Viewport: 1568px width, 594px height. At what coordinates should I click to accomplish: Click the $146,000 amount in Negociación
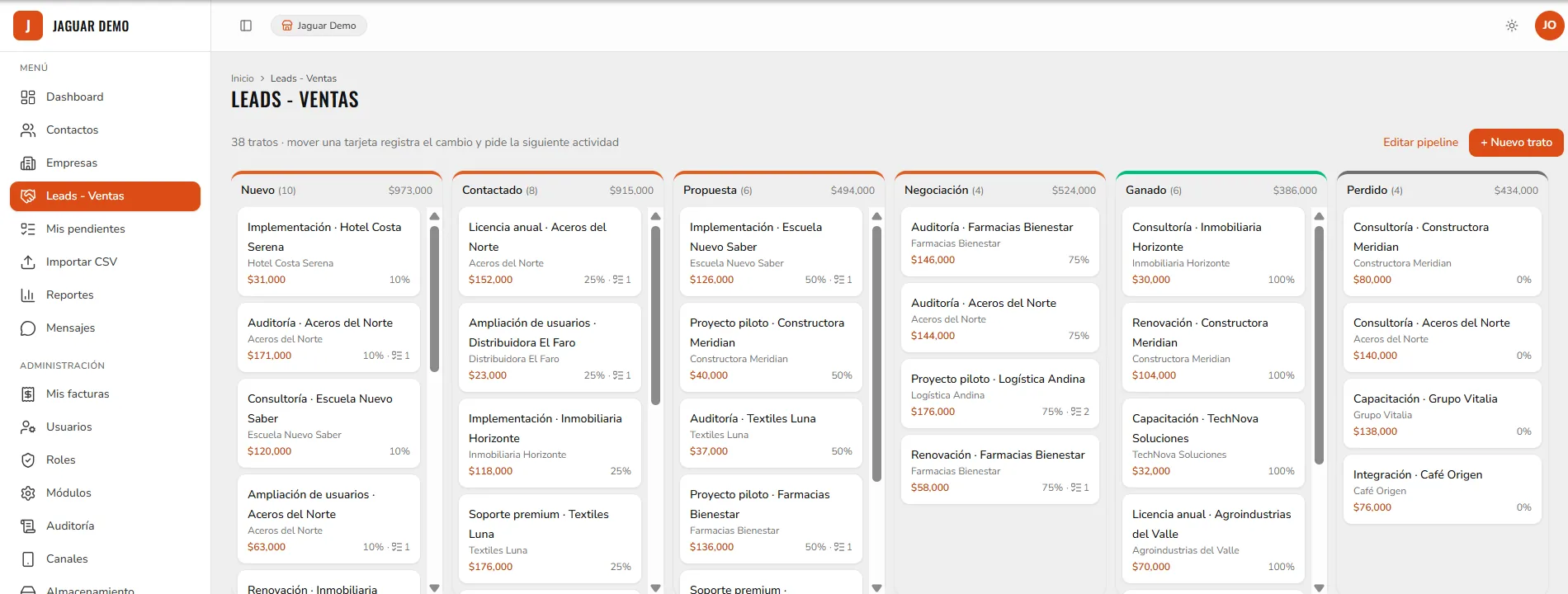(933, 260)
